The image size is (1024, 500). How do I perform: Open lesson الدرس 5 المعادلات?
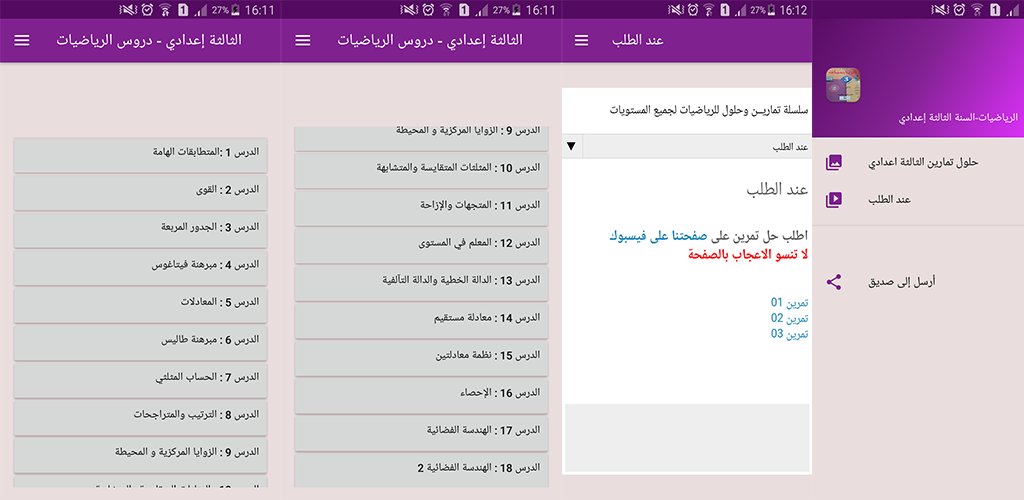140,305
